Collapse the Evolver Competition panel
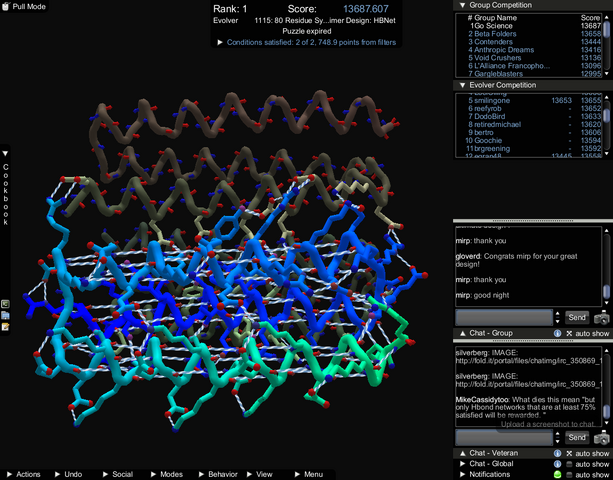The width and height of the screenshot is (613, 480). click(462, 85)
